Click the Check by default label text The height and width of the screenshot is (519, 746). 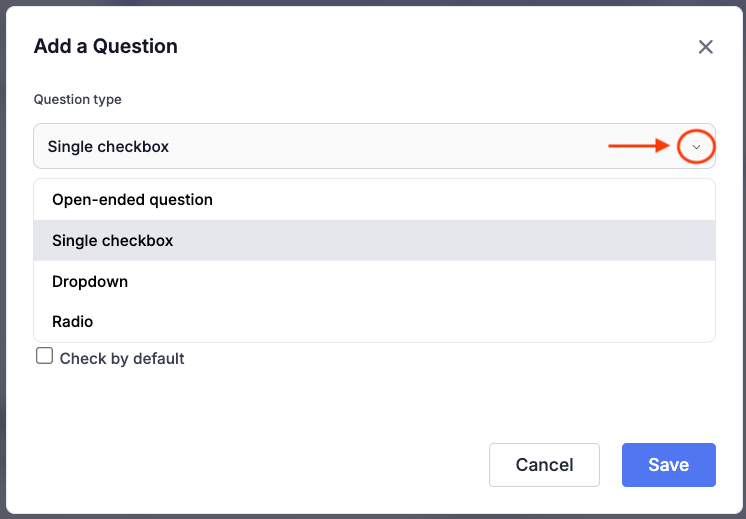[x=122, y=358]
